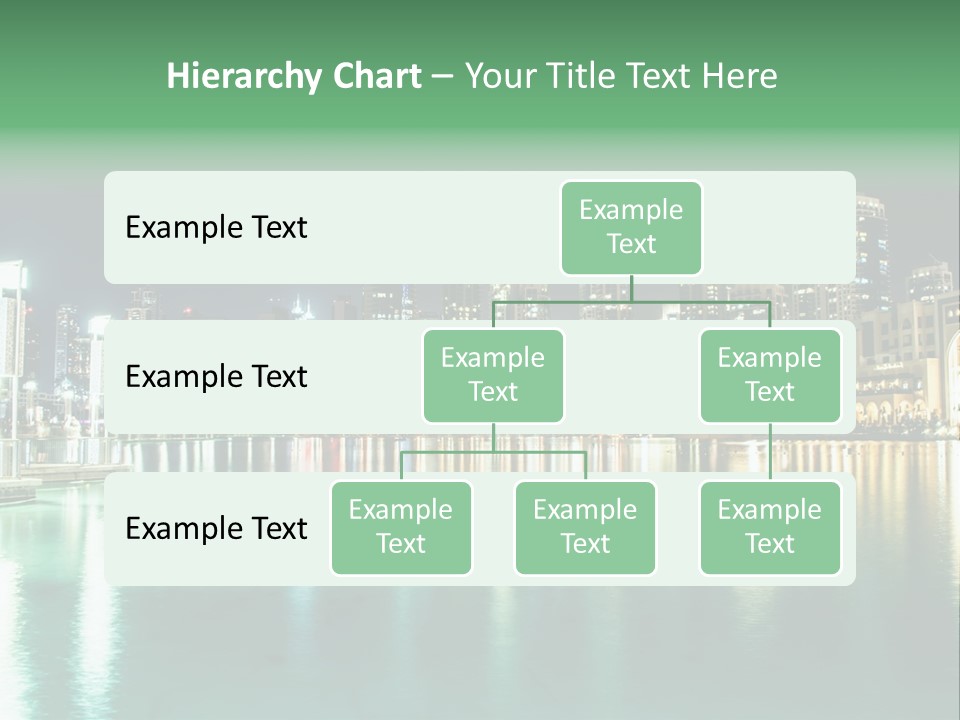Click the vertical connector above the bottom-right box
Viewport: 960px width, 720px height.
[770, 452]
